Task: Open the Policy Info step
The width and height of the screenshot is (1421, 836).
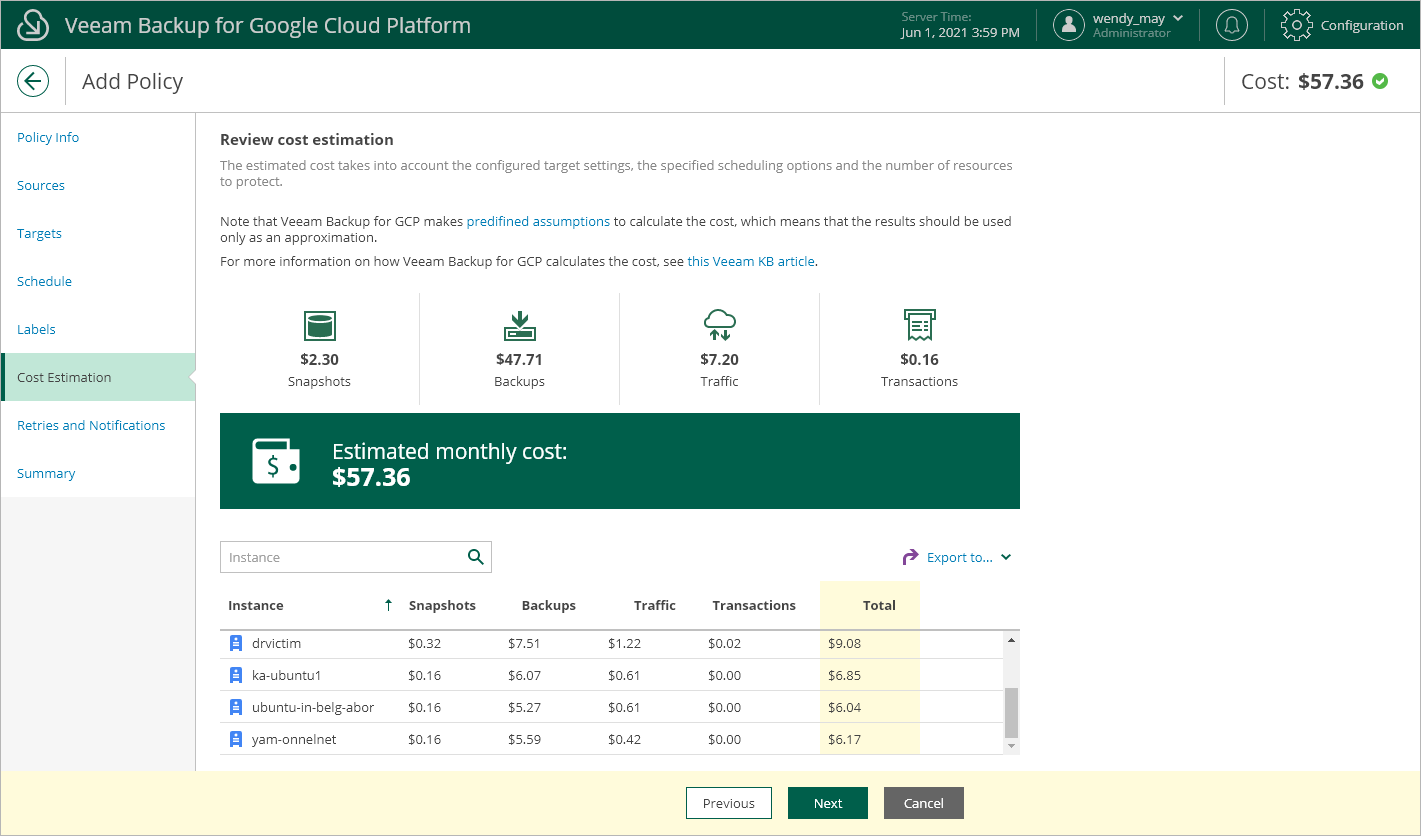Action: click(x=48, y=137)
